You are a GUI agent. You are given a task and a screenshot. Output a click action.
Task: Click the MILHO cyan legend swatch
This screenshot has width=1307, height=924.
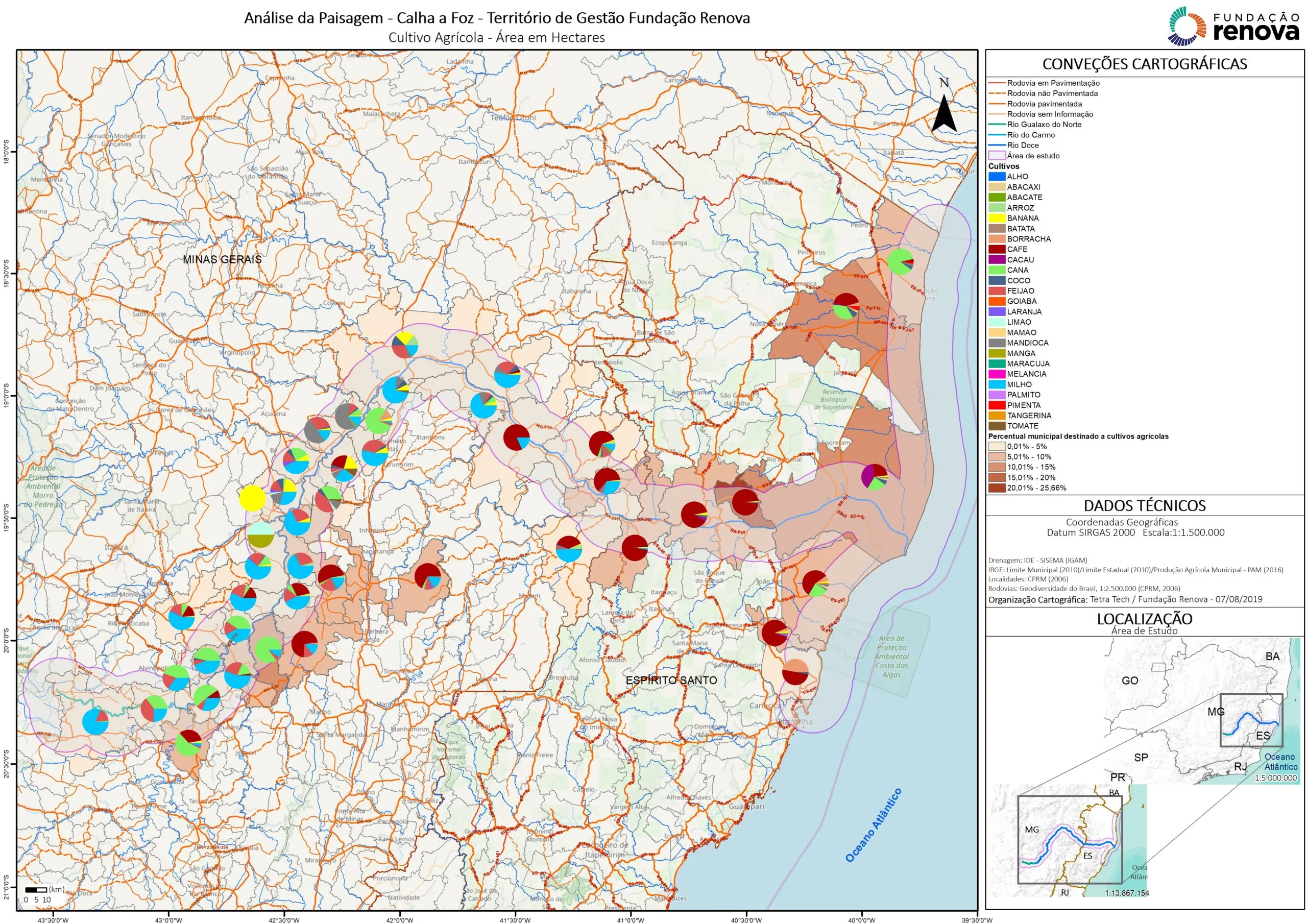(x=997, y=384)
